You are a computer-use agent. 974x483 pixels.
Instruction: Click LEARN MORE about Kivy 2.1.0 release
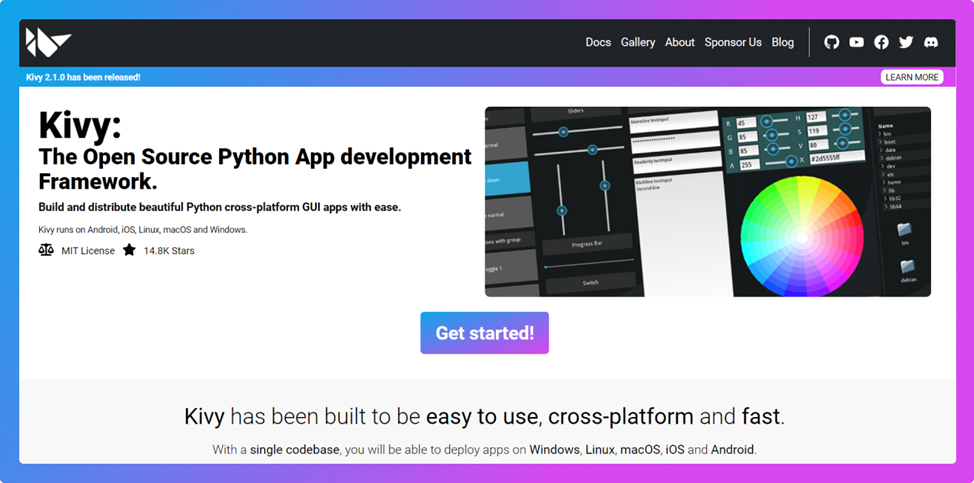point(912,77)
